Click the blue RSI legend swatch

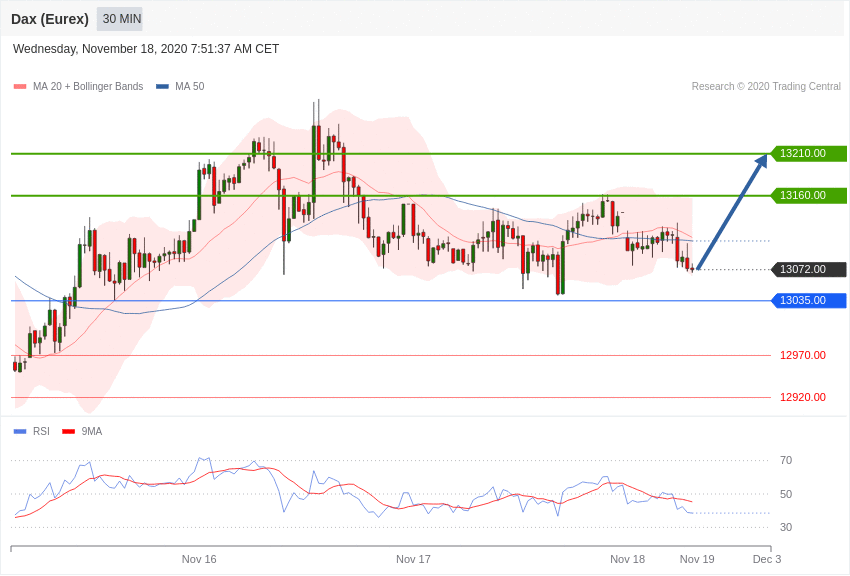[20, 432]
